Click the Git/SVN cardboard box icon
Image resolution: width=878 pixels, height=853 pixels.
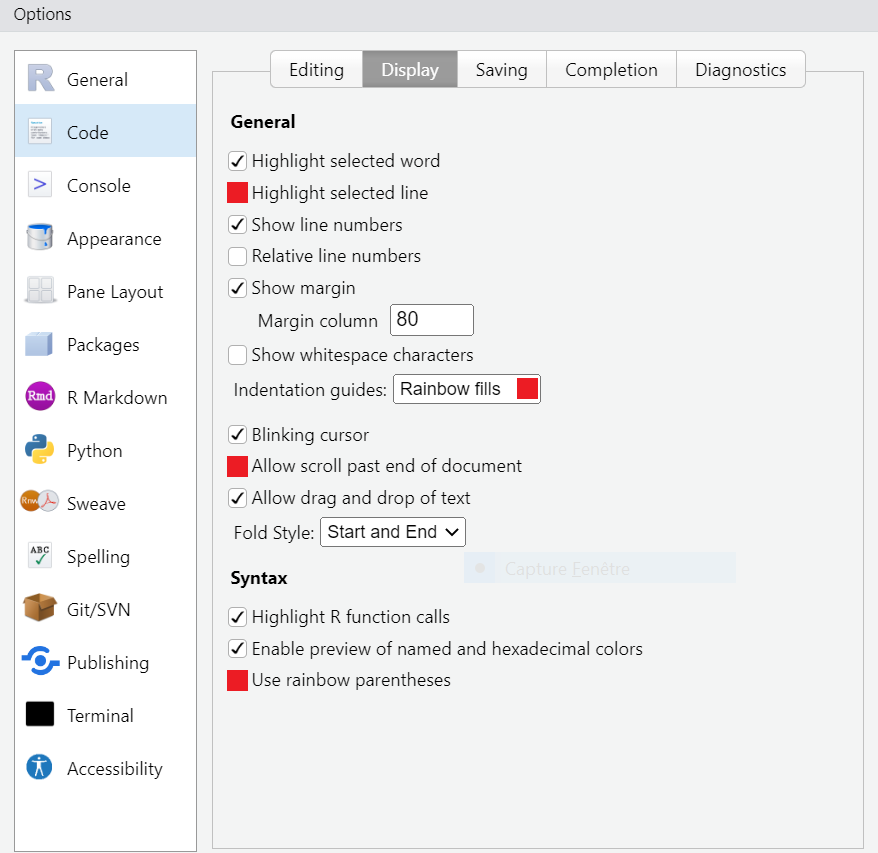[40, 609]
